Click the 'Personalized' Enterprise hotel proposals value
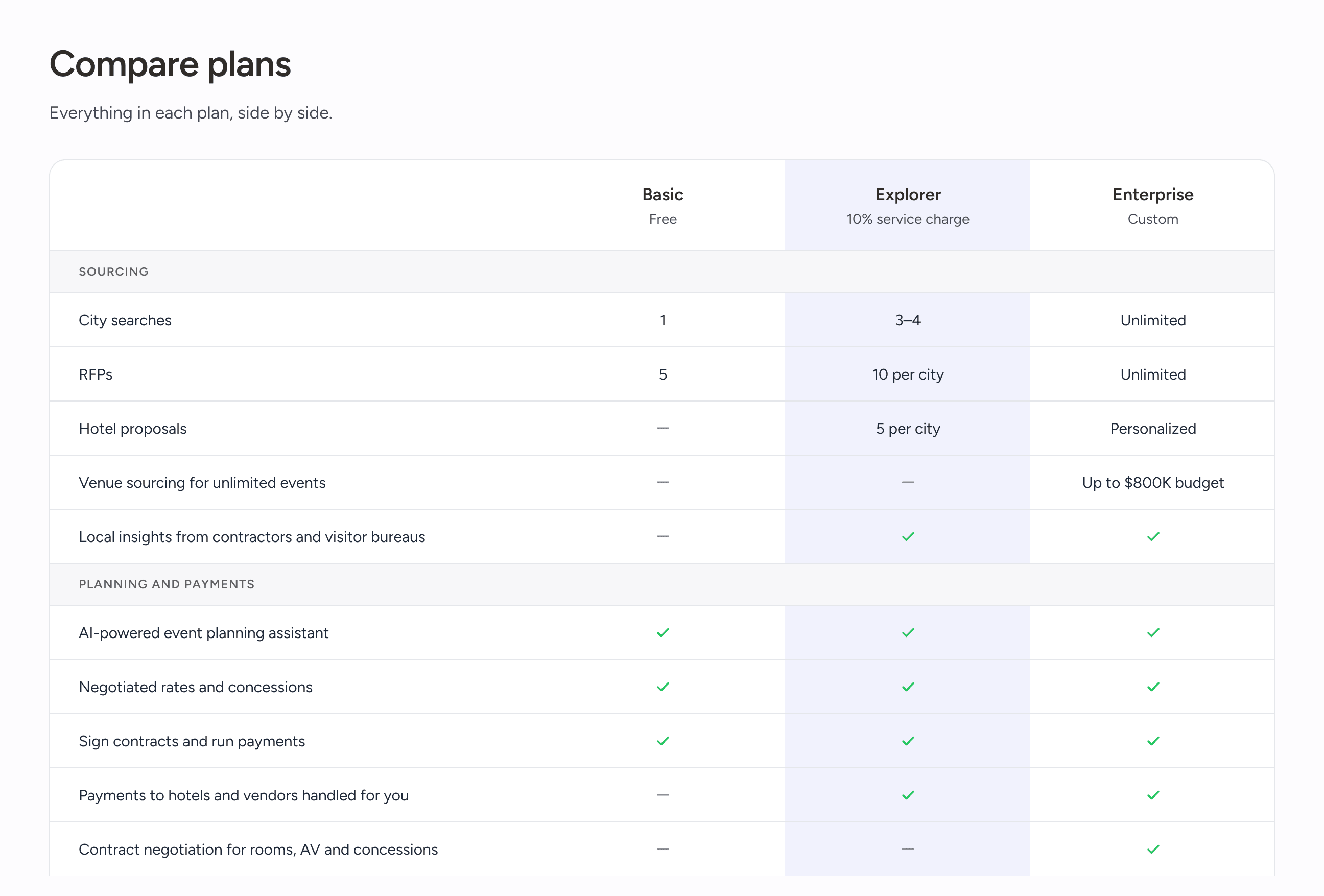 tap(1153, 429)
